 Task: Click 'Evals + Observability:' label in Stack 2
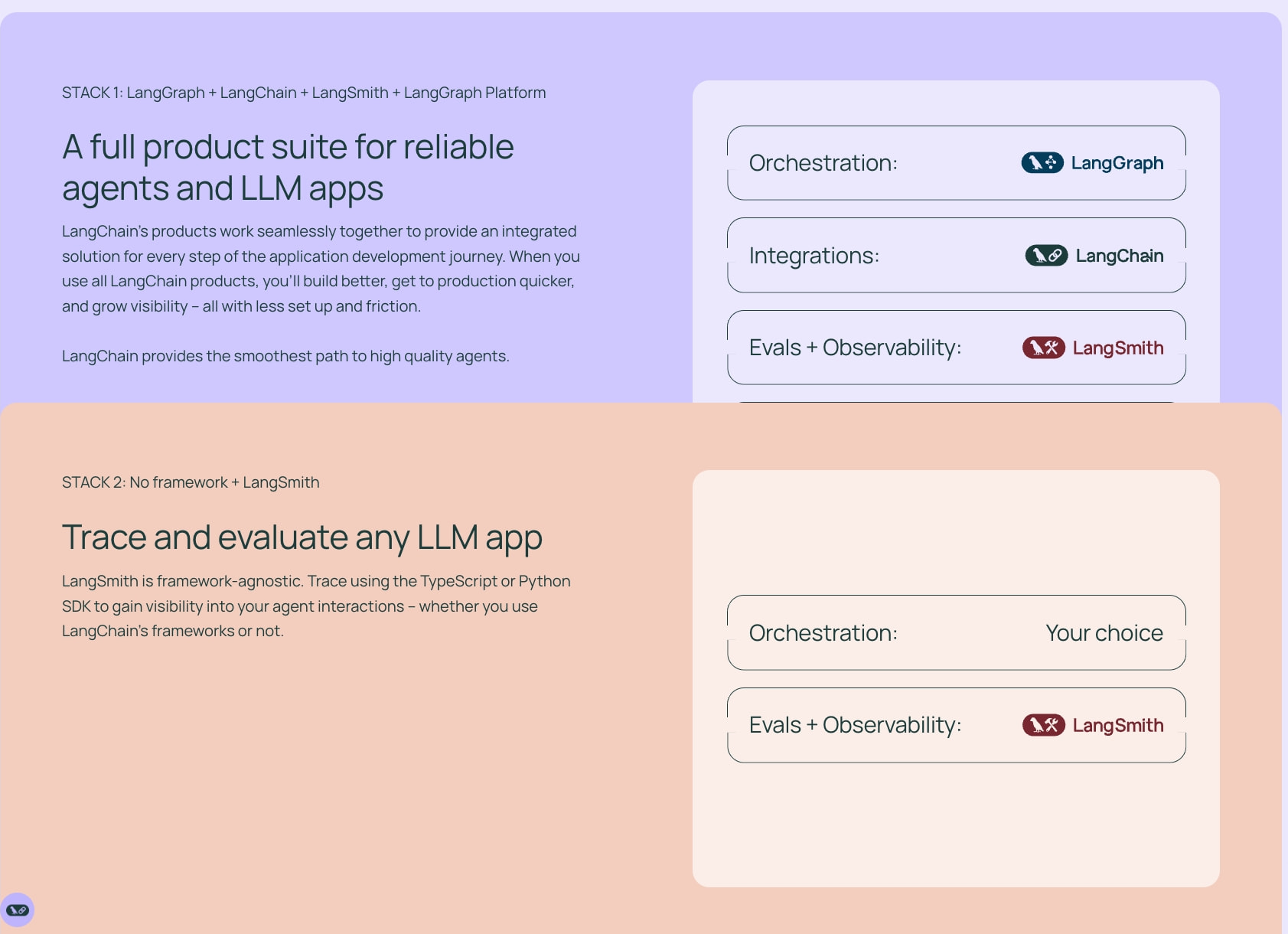(856, 725)
